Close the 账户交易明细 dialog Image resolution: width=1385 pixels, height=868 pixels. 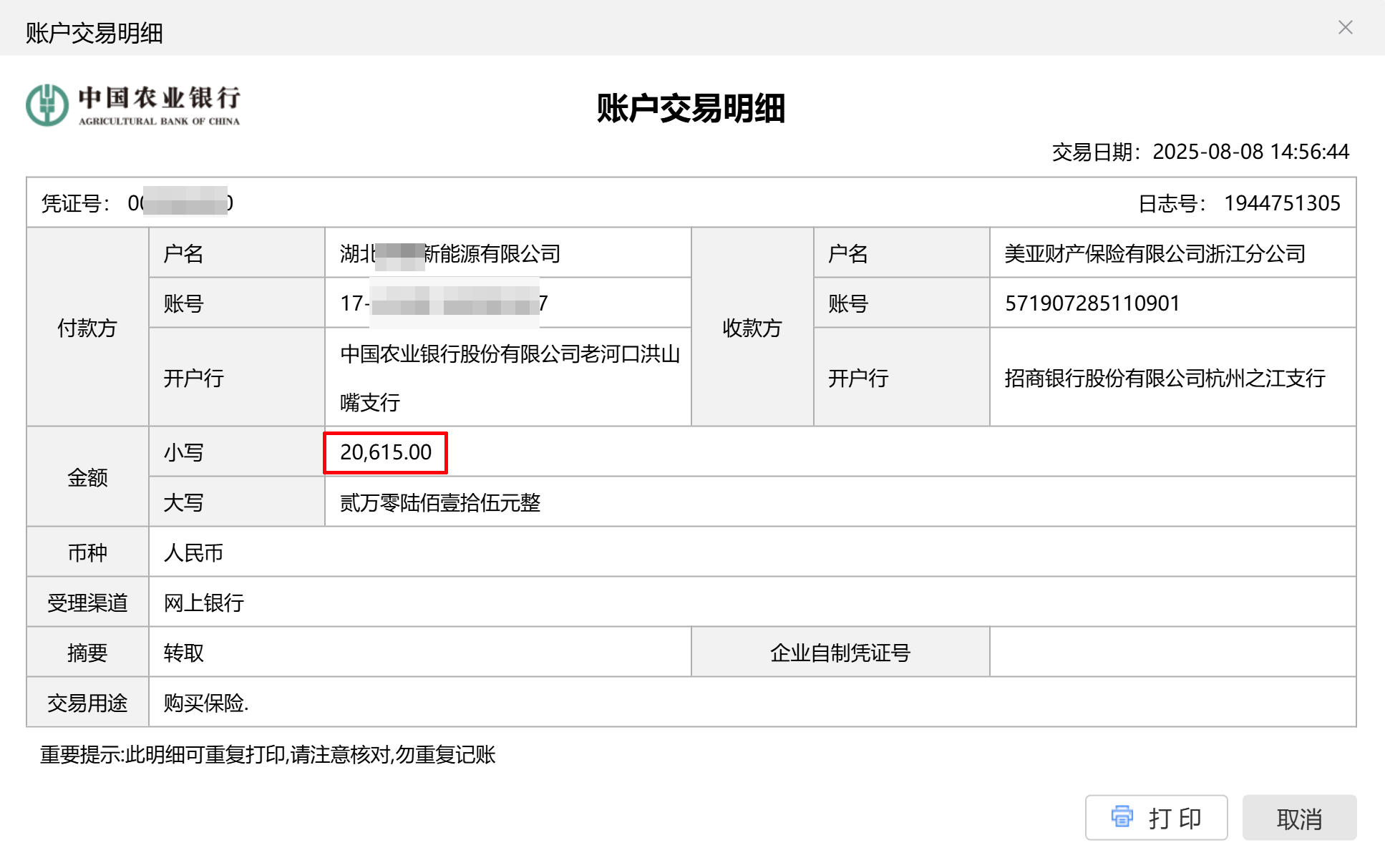click(x=1345, y=27)
